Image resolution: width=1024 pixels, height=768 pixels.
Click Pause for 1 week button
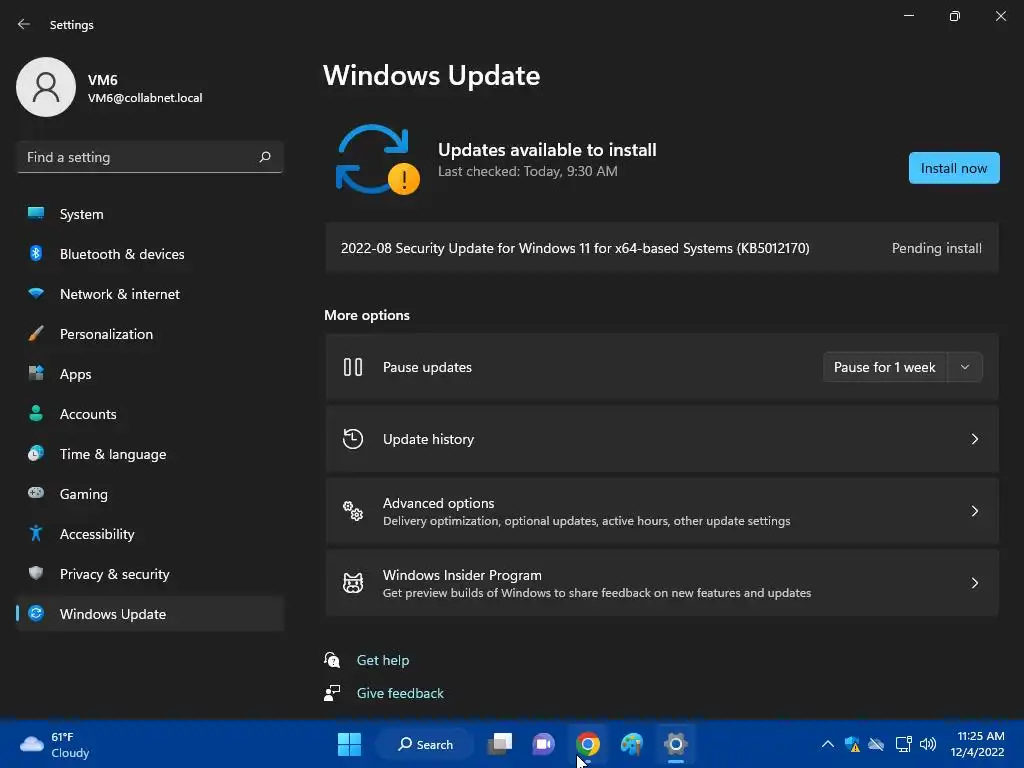[x=884, y=367]
